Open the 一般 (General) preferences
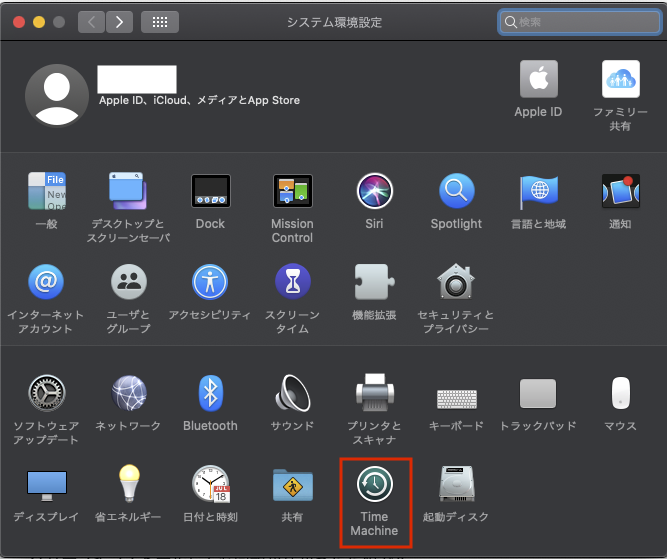Screen dimensions: 667x559 pos(46,191)
